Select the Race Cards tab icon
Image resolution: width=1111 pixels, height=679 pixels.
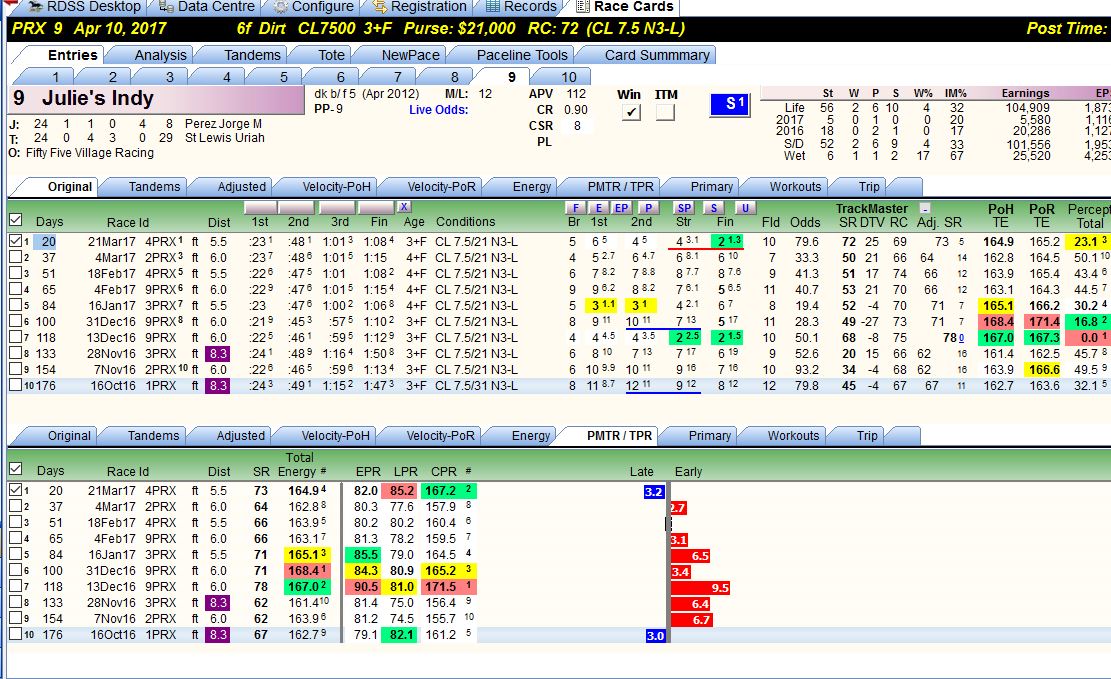pyautogui.click(x=582, y=6)
